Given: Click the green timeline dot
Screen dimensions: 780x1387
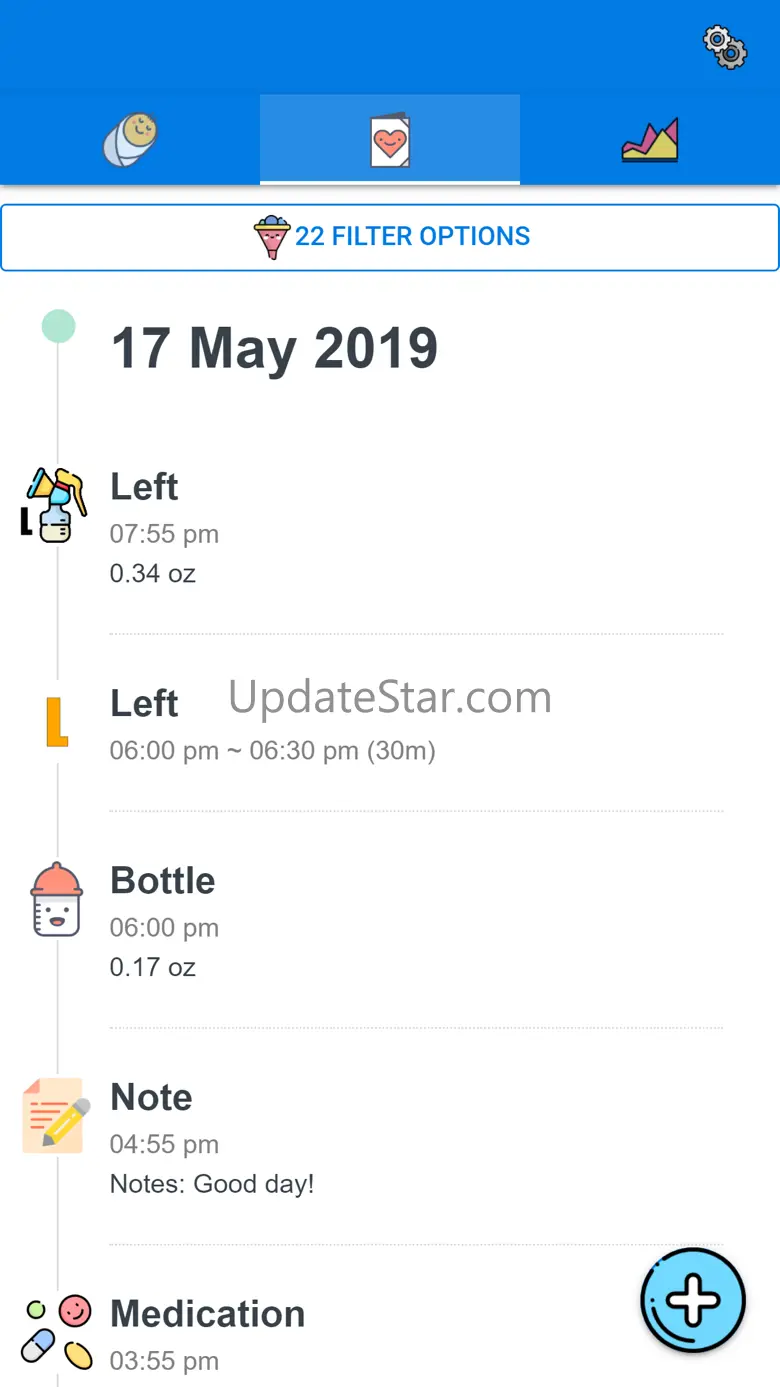Looking at the screenshot, I should [x=58, y=326].
